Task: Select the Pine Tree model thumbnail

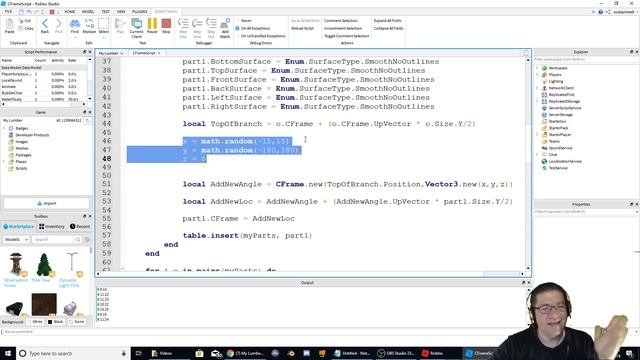Action: pyautogui.click(x=43, y=265)
